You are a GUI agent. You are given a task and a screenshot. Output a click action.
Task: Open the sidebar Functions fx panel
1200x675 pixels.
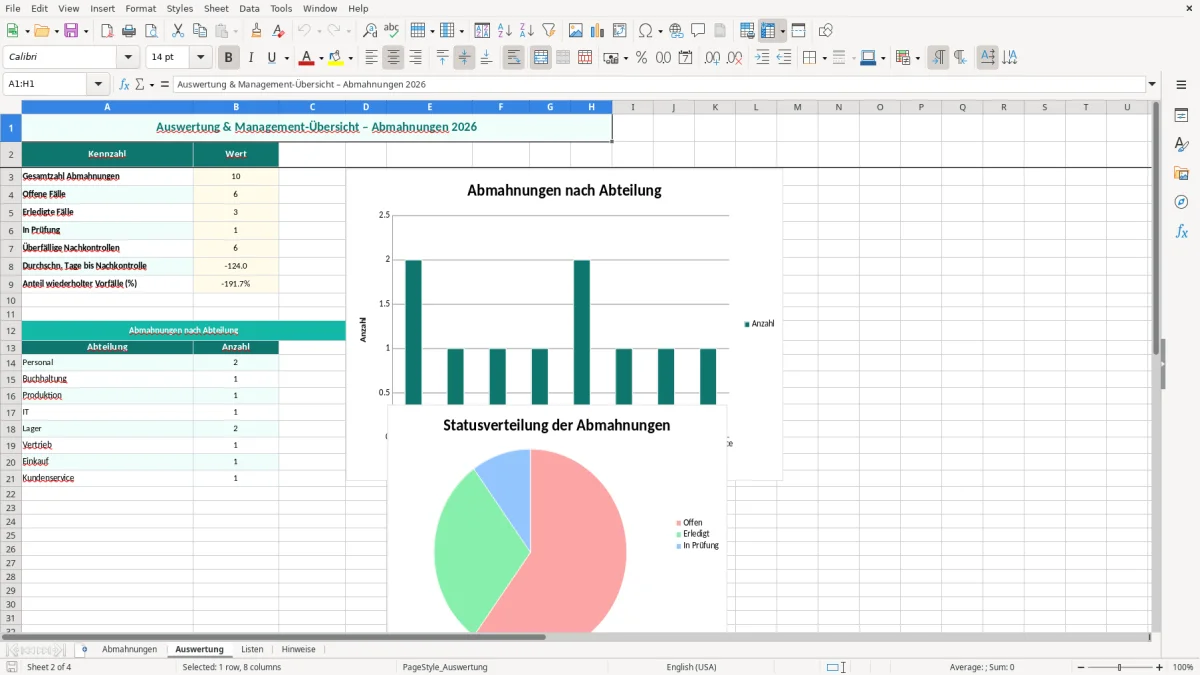pos(1181,231)
